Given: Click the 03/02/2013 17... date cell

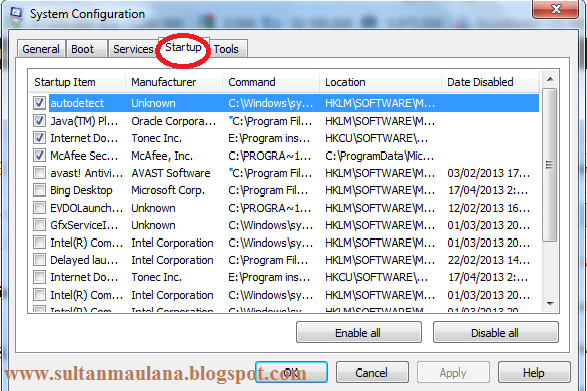Looking at the screenshot, I should coord(489,173).
